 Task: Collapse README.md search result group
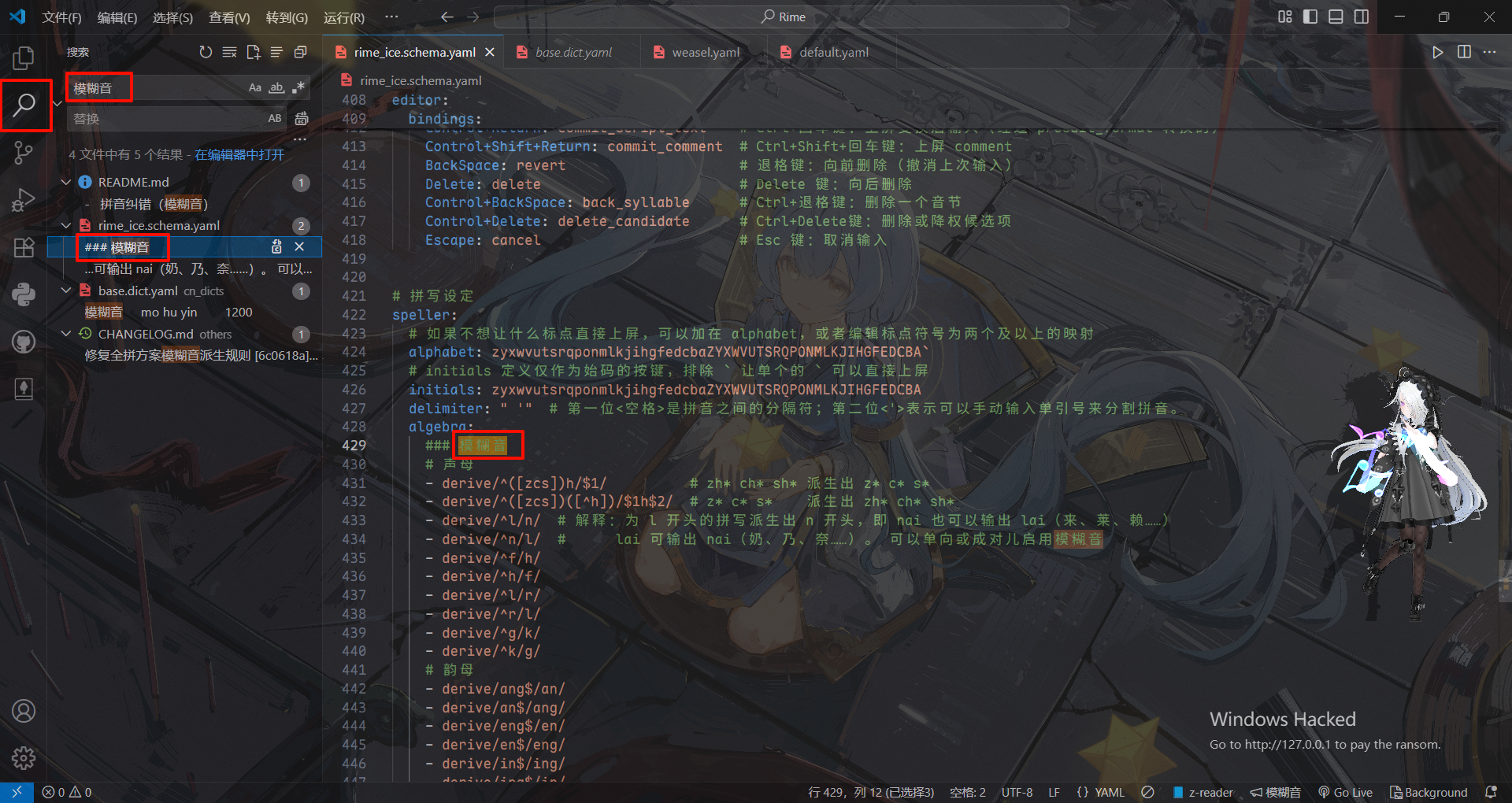click(x=66, y=182)
